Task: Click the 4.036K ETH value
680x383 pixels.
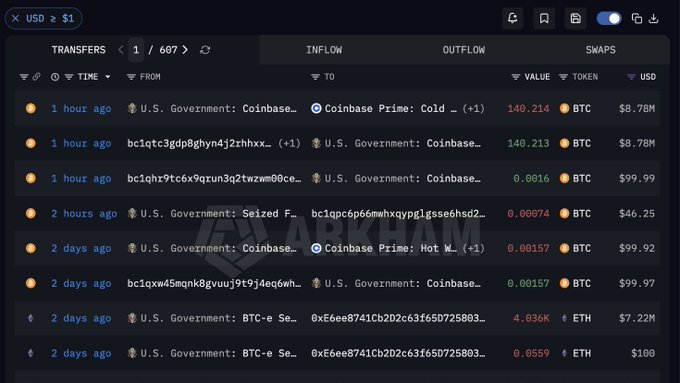Action: click(531, 318)
